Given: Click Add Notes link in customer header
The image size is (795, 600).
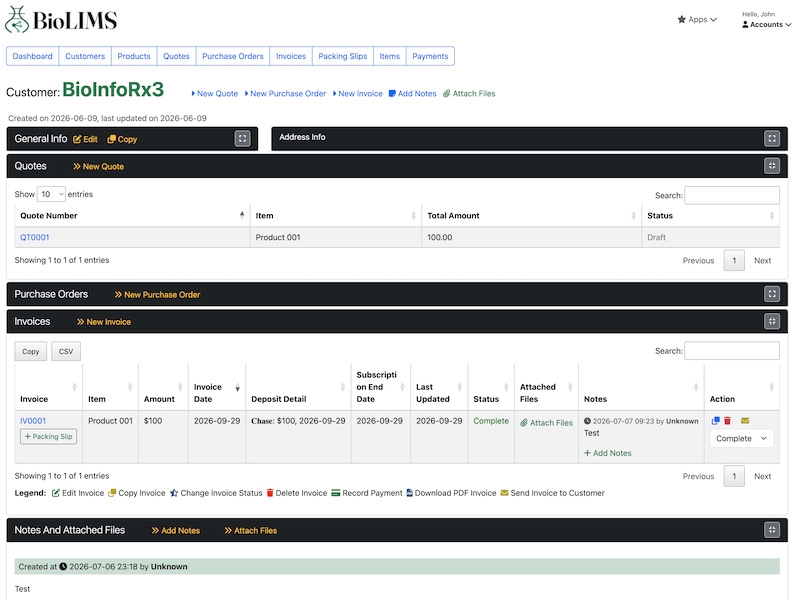Looking at the screenshot, I should (x=413, y=93).
